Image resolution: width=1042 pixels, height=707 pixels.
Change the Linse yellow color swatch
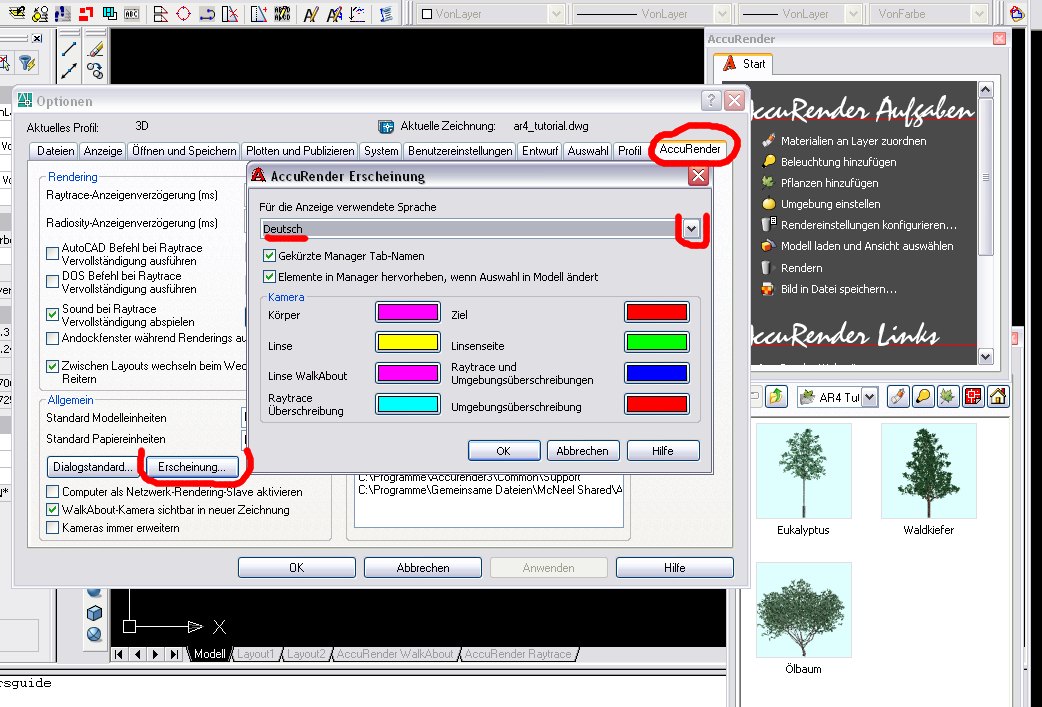coord(408,343)
